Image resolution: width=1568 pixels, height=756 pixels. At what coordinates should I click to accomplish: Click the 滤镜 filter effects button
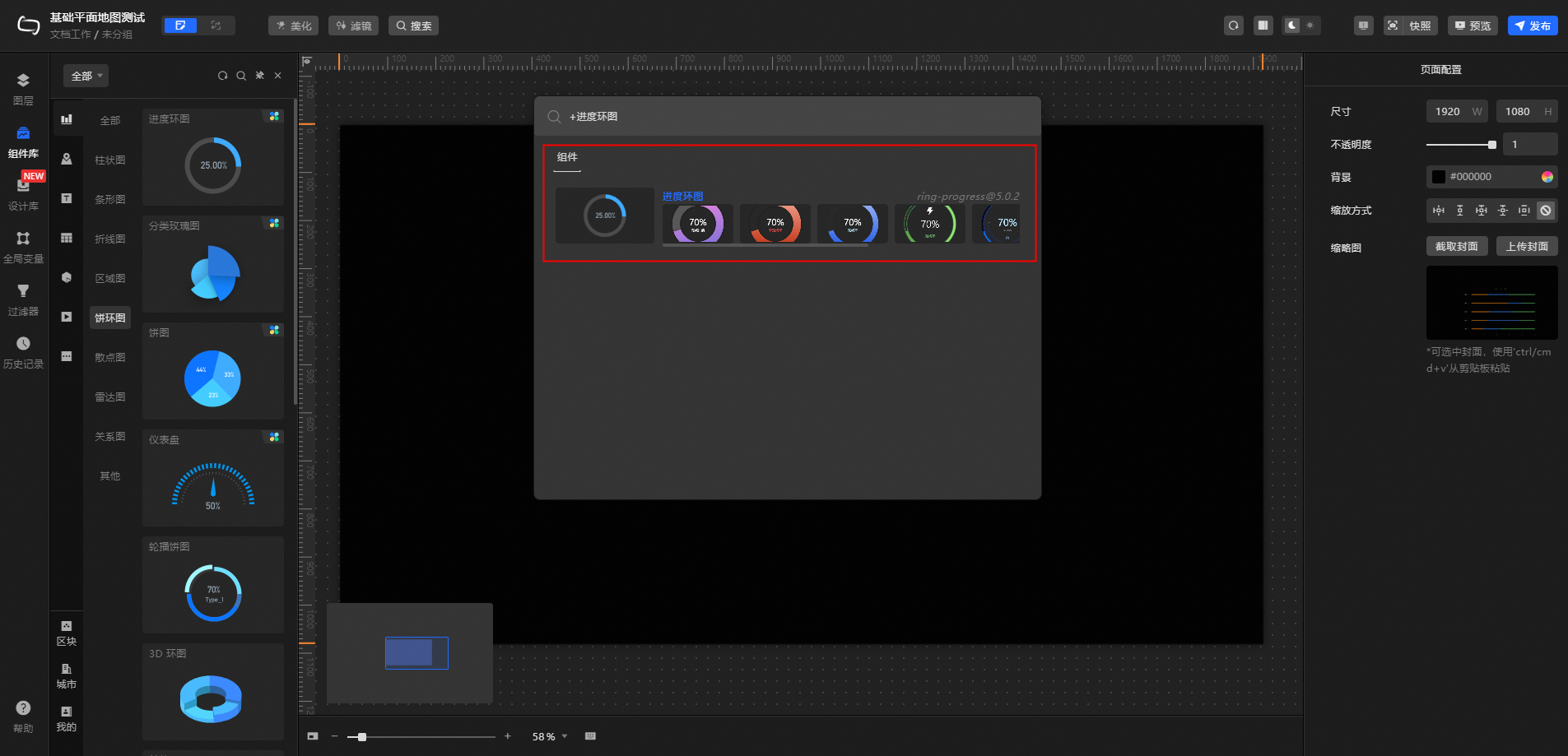[x=353, y=26]
